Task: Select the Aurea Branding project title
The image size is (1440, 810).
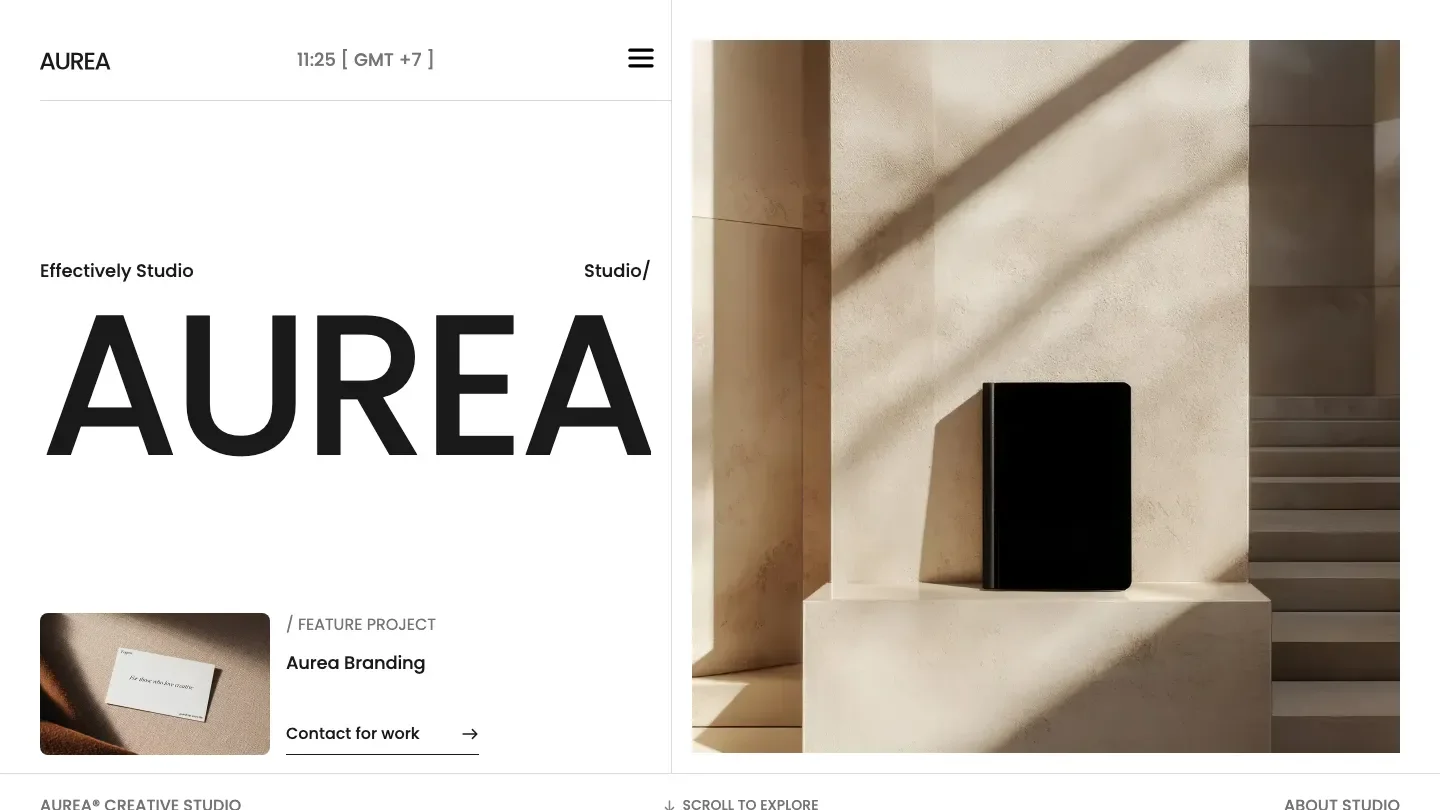Action: pos(355,663)
